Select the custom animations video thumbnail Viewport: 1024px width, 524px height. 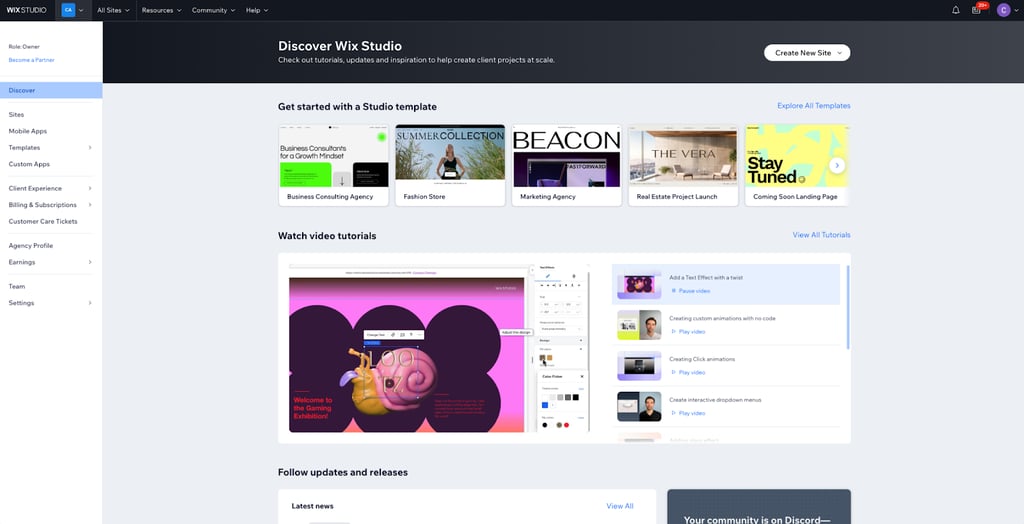[639, 325]
